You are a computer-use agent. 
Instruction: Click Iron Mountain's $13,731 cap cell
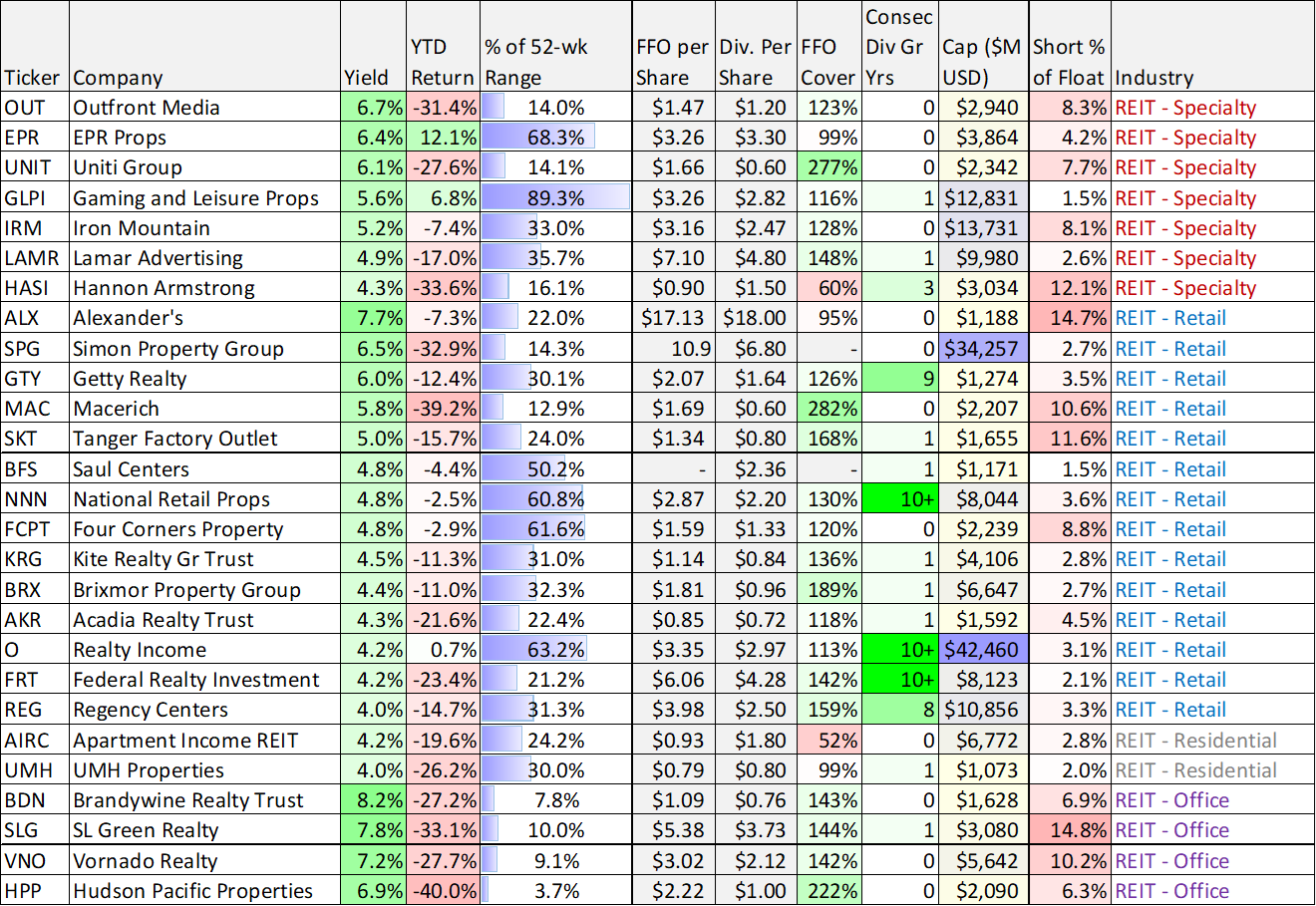984,228
